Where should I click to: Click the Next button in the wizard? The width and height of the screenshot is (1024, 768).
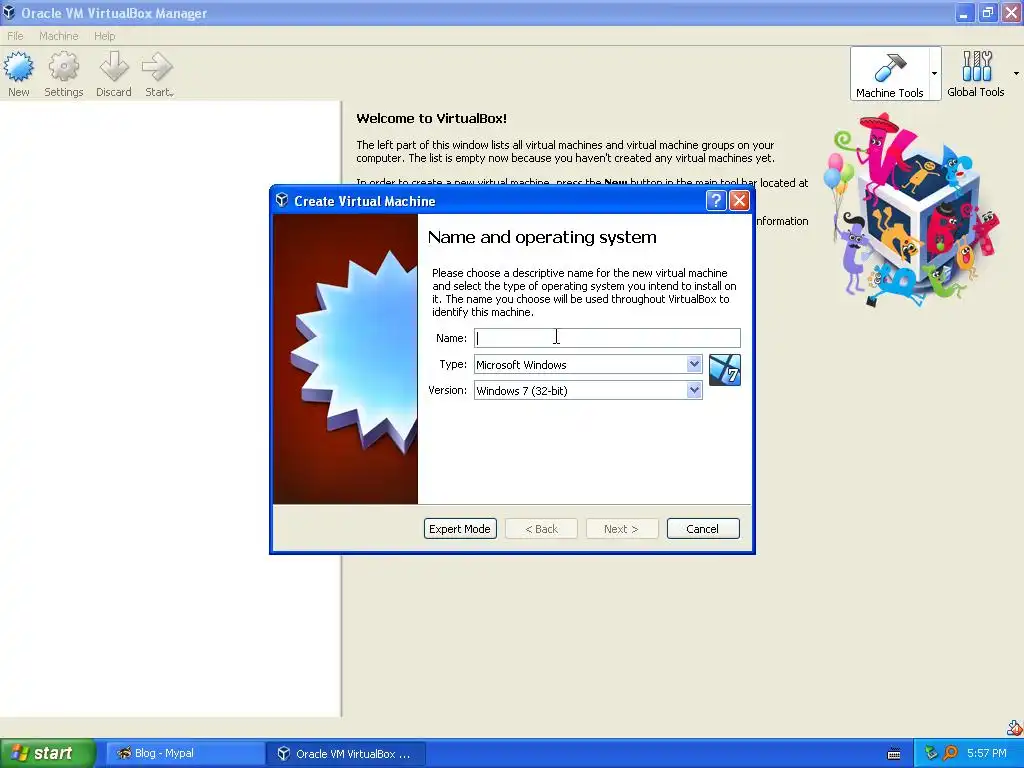click(622, 529)
